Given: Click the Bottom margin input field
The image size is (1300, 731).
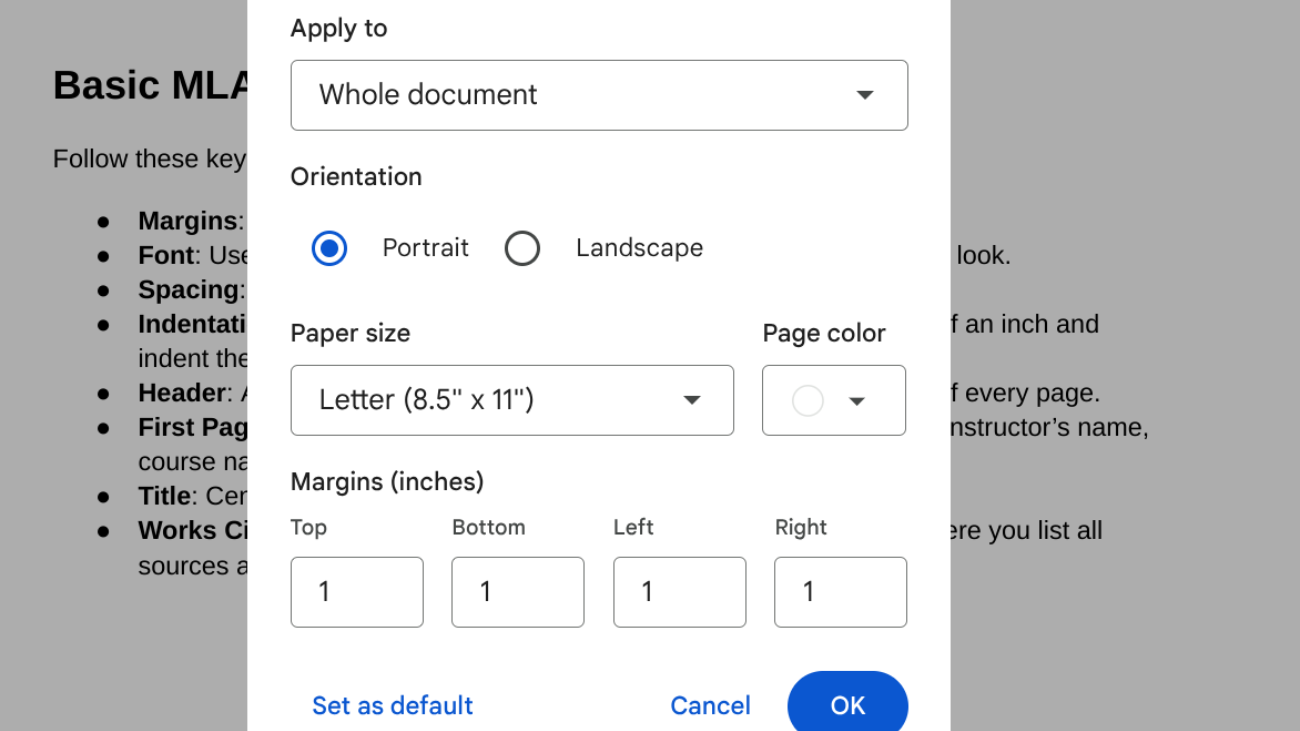Looking at the screenshot, I should (x=517, y=592).
